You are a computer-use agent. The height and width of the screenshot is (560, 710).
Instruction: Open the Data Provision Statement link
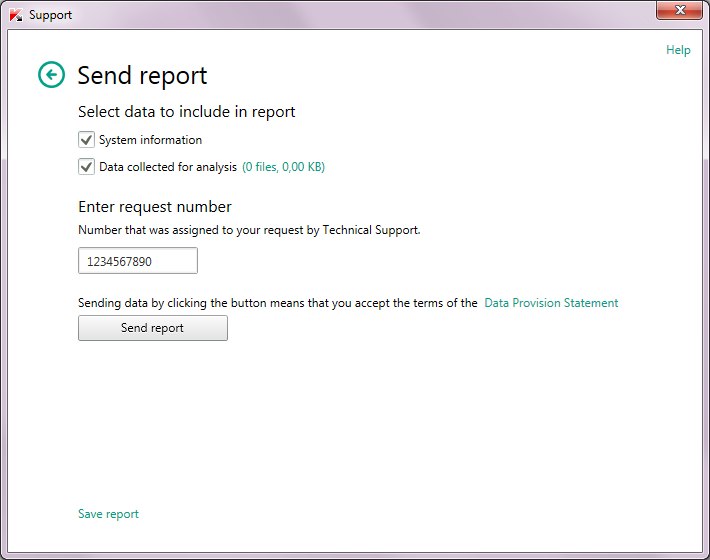(551, 303)
